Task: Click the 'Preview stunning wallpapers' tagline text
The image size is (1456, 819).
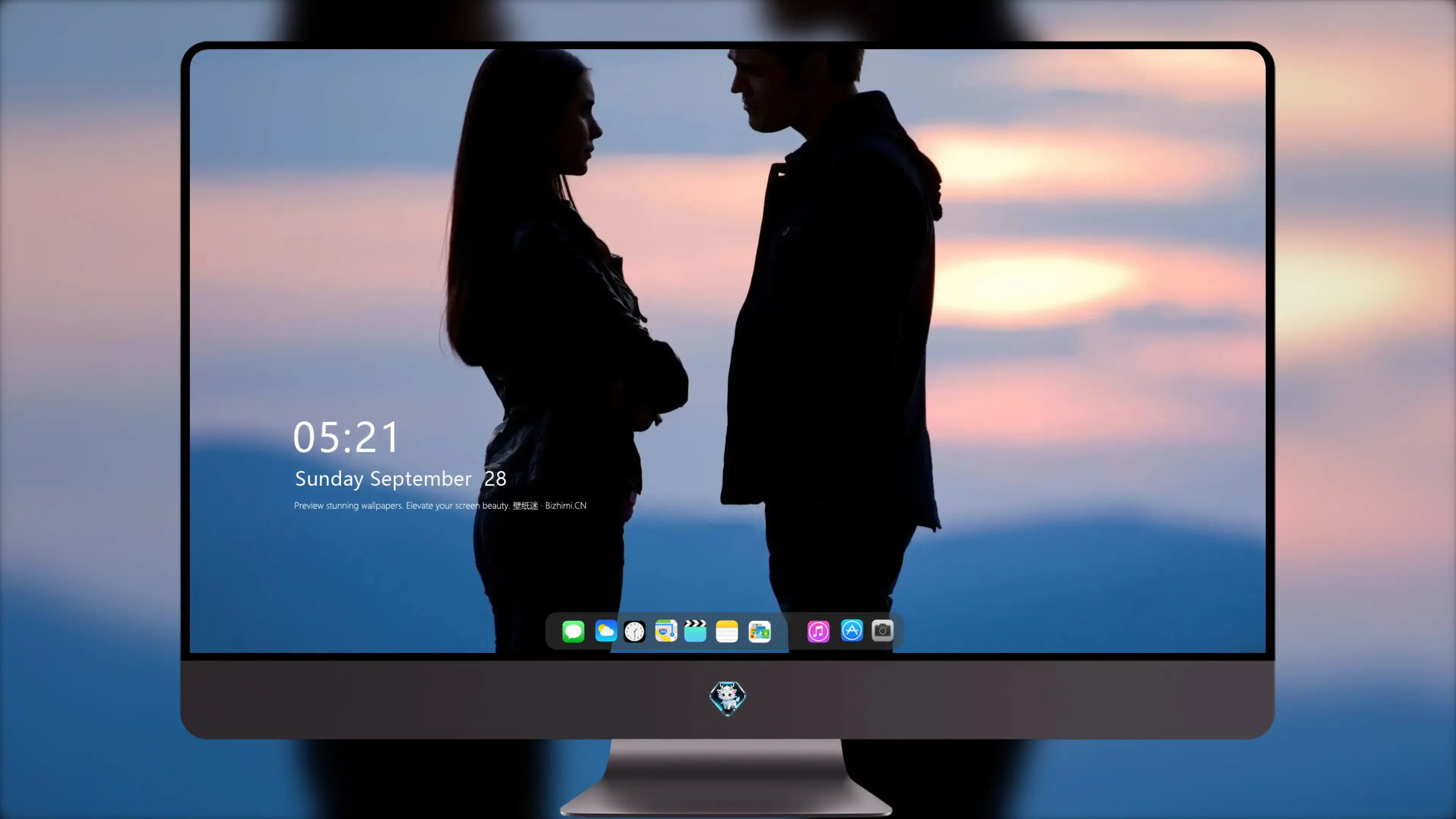Action: point(440,505)
